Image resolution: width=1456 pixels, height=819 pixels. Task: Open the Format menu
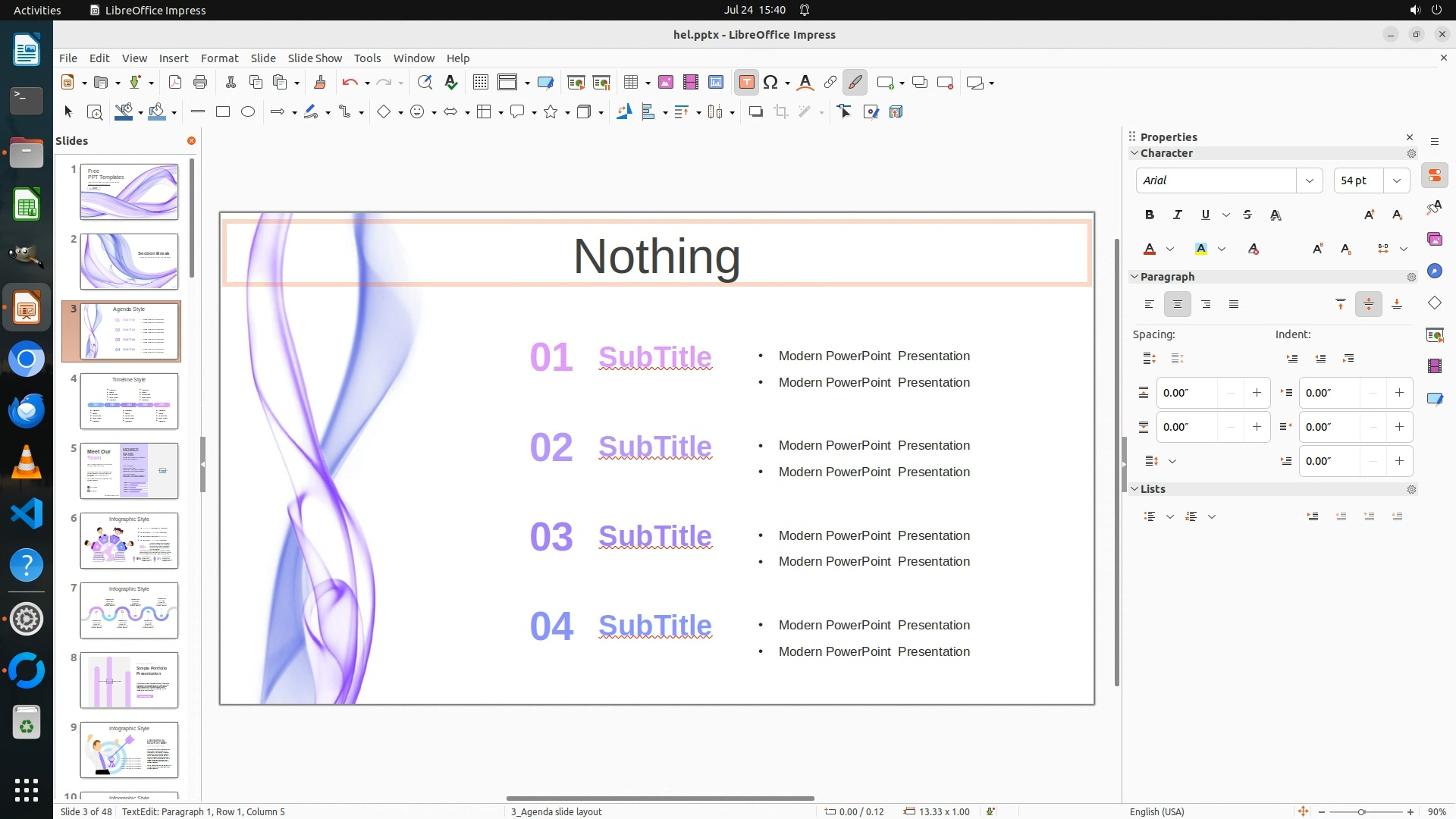point(219,58)
